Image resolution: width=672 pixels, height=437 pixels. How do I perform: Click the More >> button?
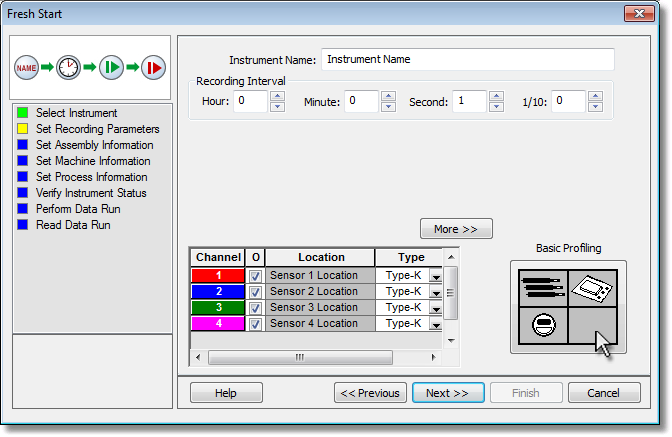[456, 229]
